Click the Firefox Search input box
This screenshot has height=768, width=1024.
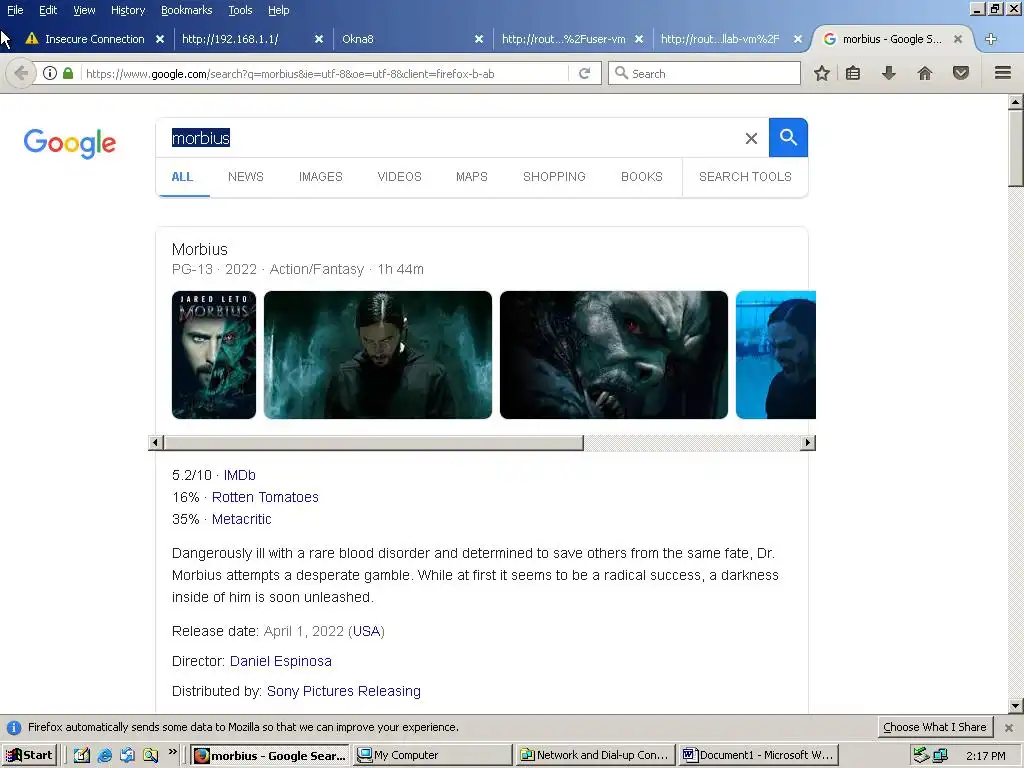704,73
